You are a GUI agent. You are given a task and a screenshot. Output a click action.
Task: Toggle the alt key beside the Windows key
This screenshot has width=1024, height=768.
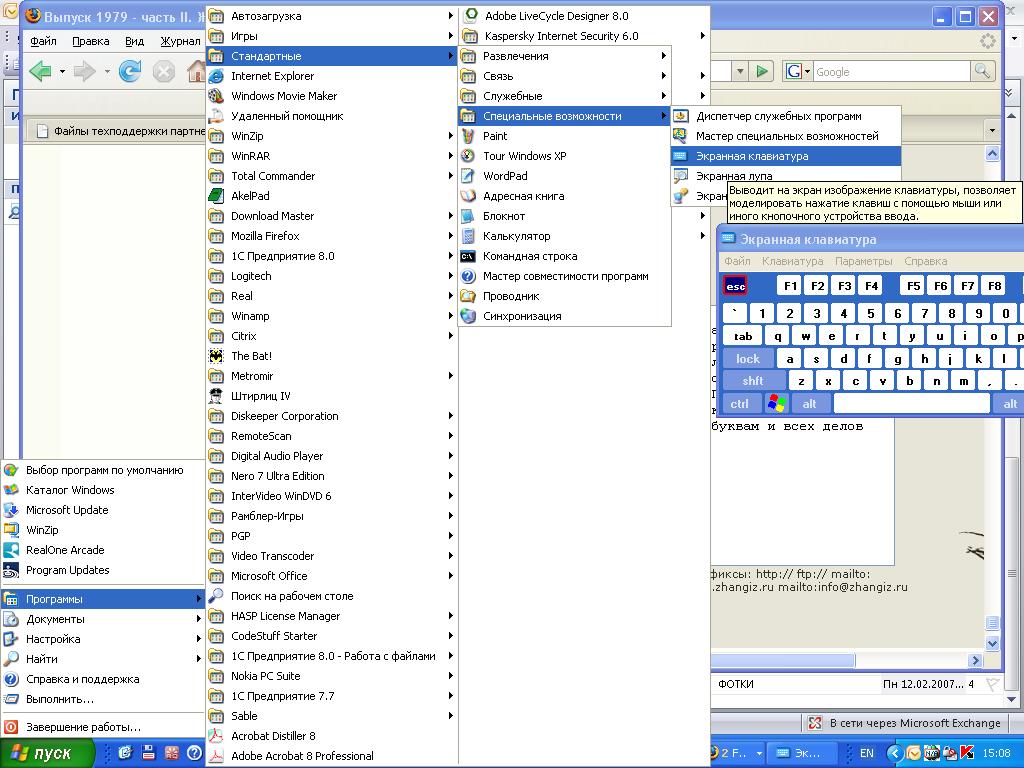[810, 404]
